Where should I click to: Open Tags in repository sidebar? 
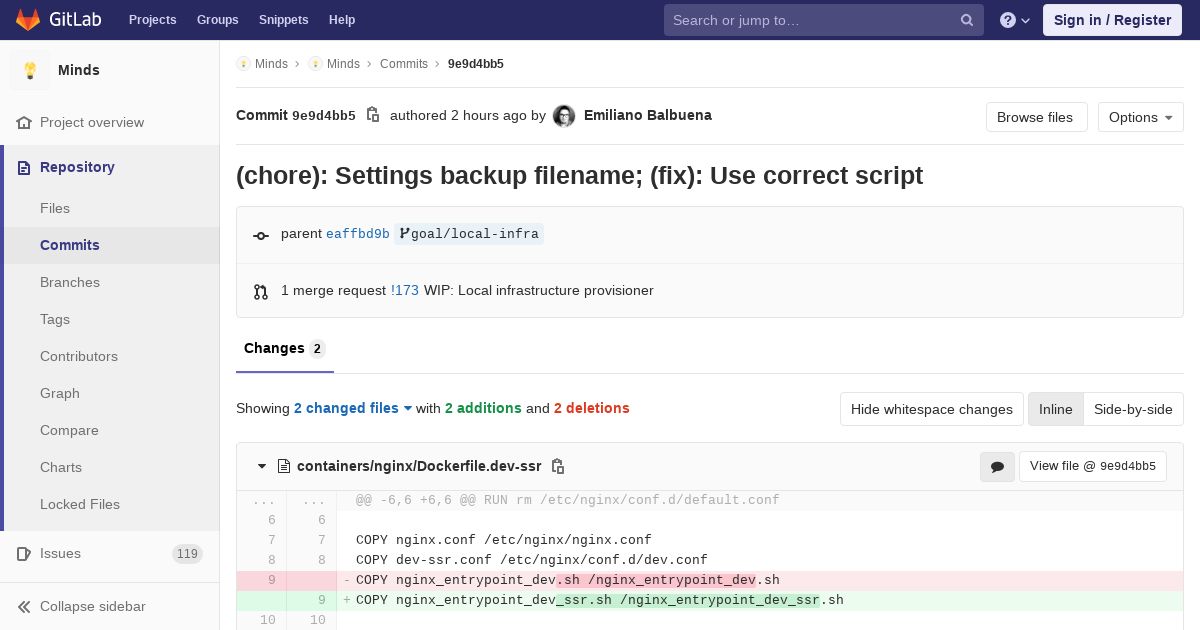(55, 319)
